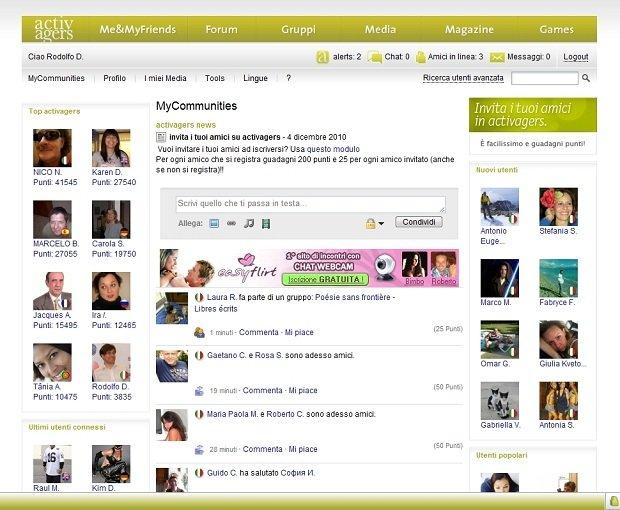Attach a photo to the post

click(214, 223)
